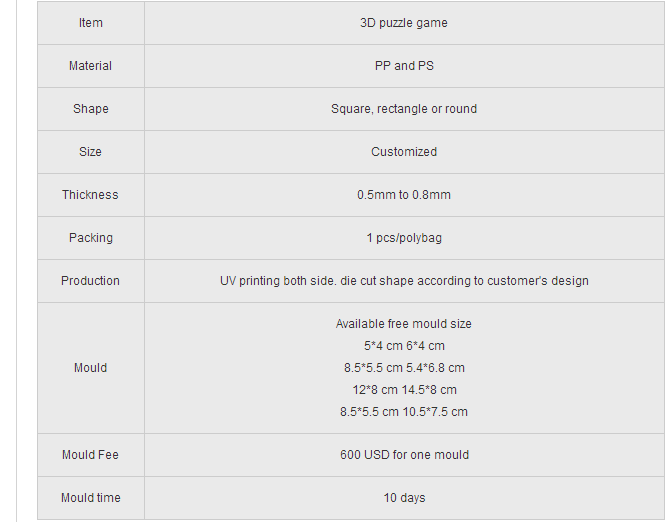Viewport: 665px width, 522px height.
Task: Click '600 USD for one mould' text
Action: click(404, 455)
